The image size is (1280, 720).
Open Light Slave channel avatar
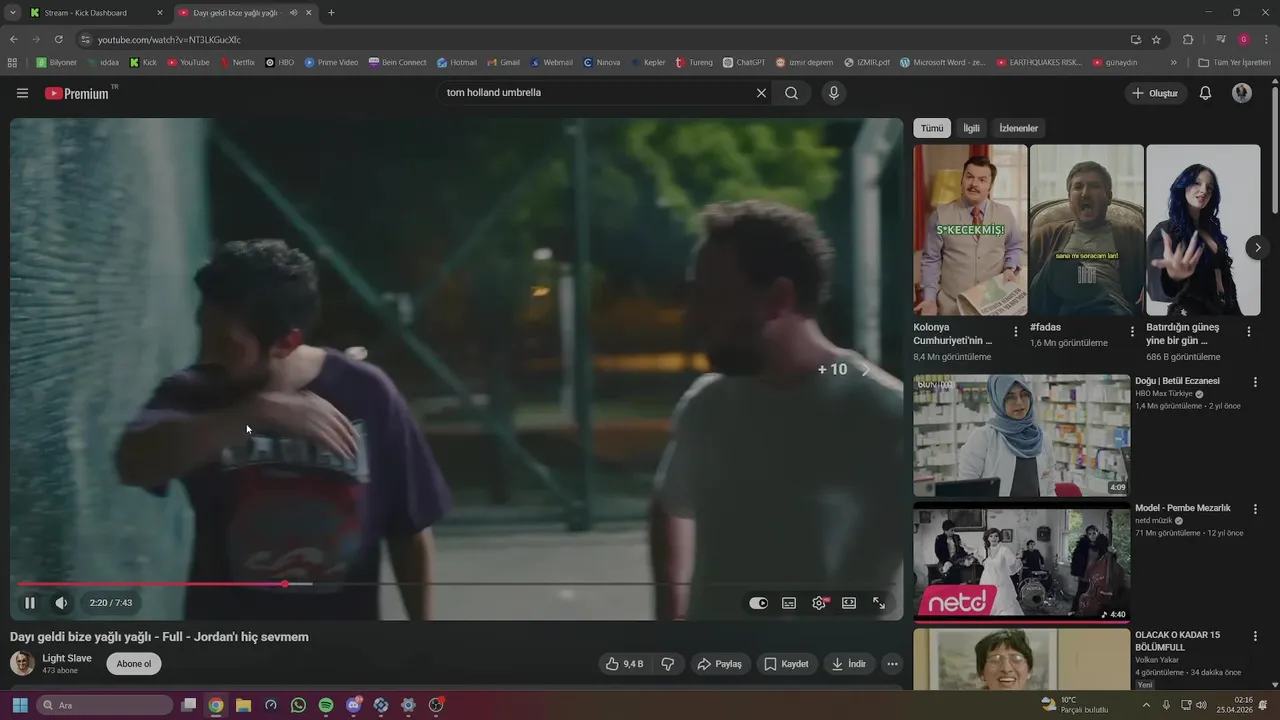[x=22, y=663]
